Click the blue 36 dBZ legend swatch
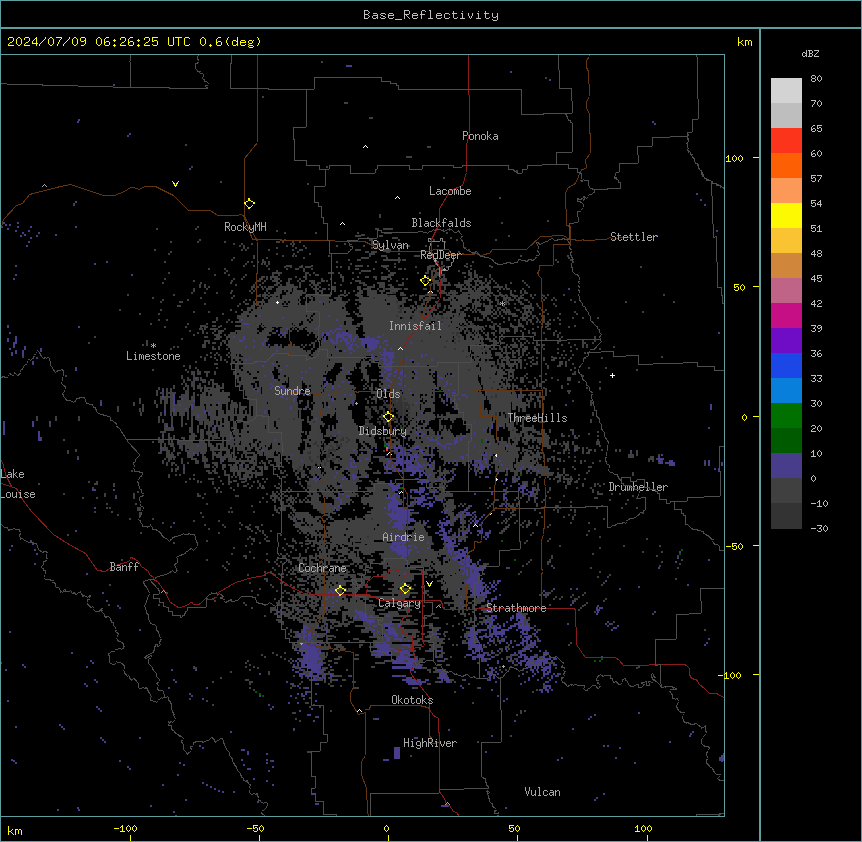Viewport: 862px width, 842px height. pyautogui.click(x=786, y=365)
